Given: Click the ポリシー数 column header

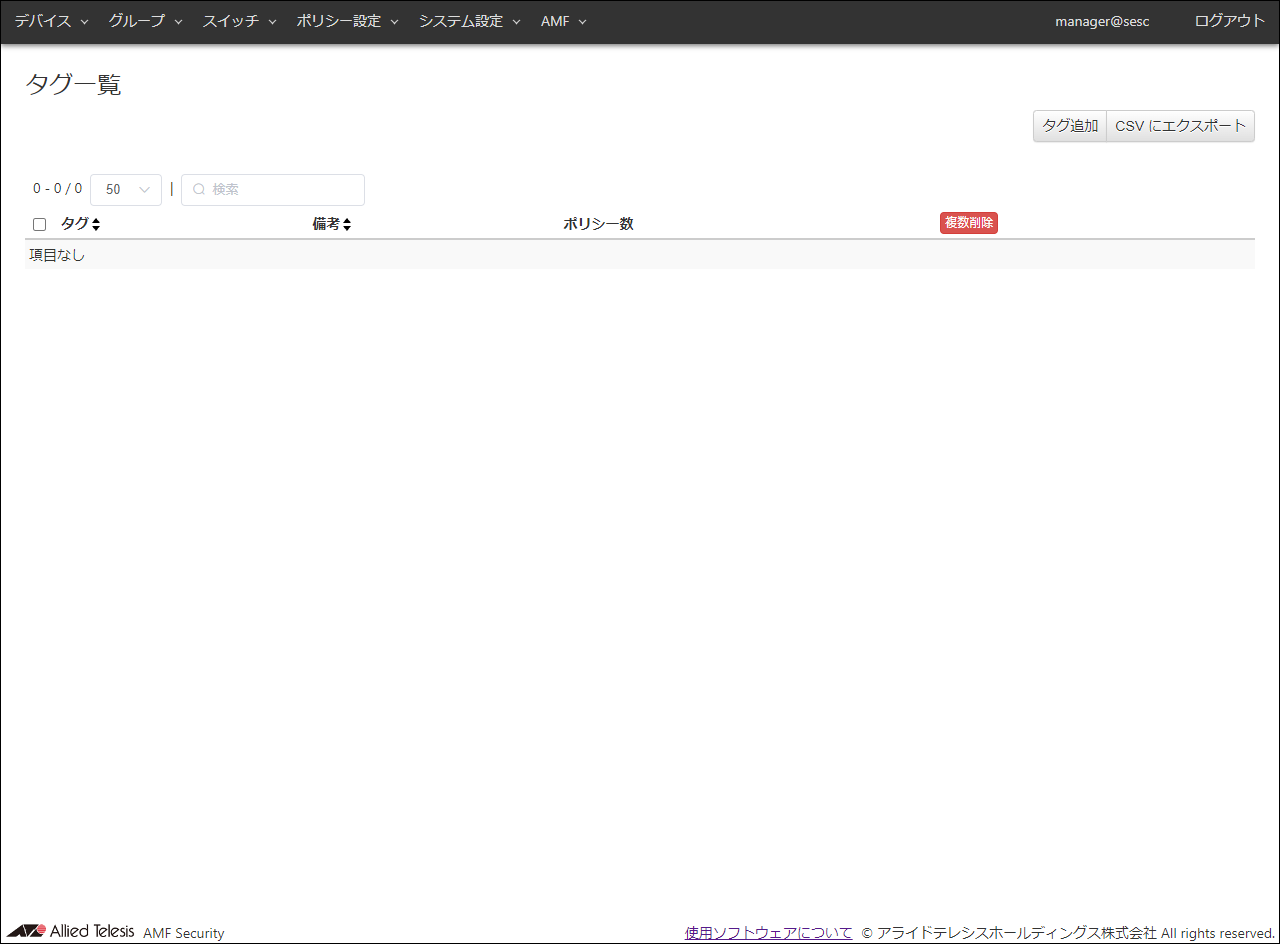Looking at the screenshot, I should (x=598, y=224).
